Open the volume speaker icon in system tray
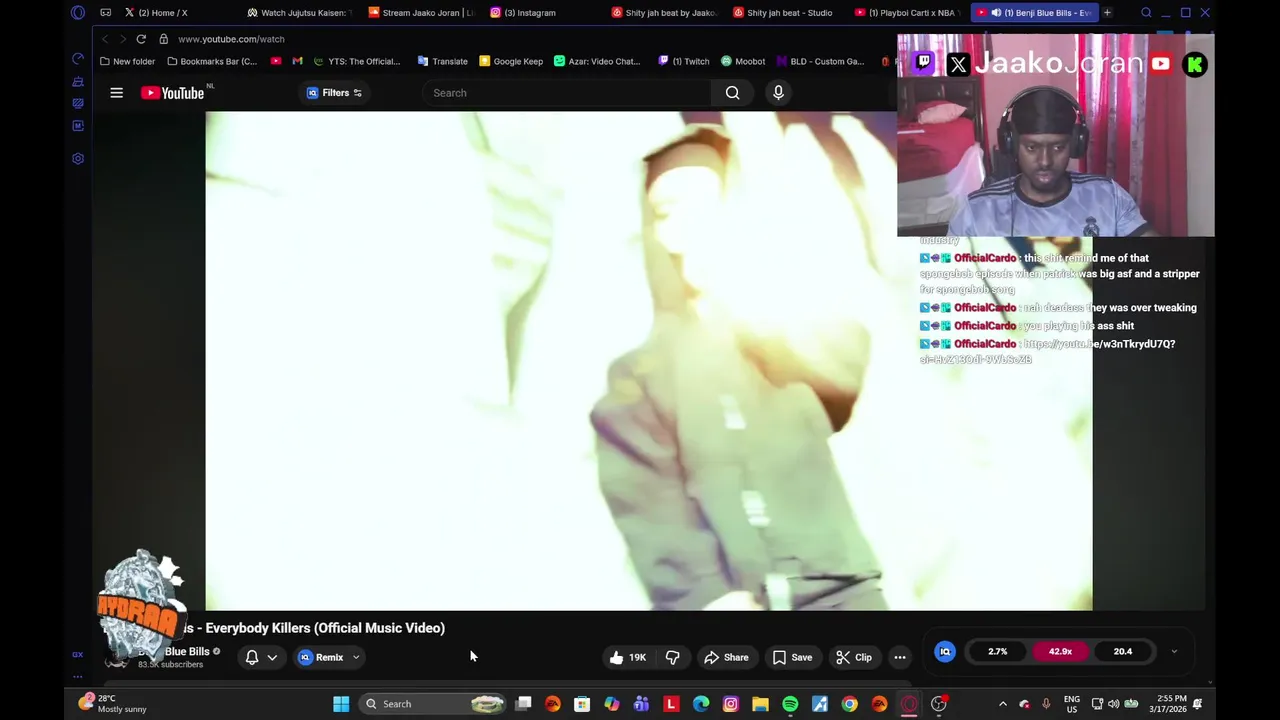 (x=1113, y=704)
